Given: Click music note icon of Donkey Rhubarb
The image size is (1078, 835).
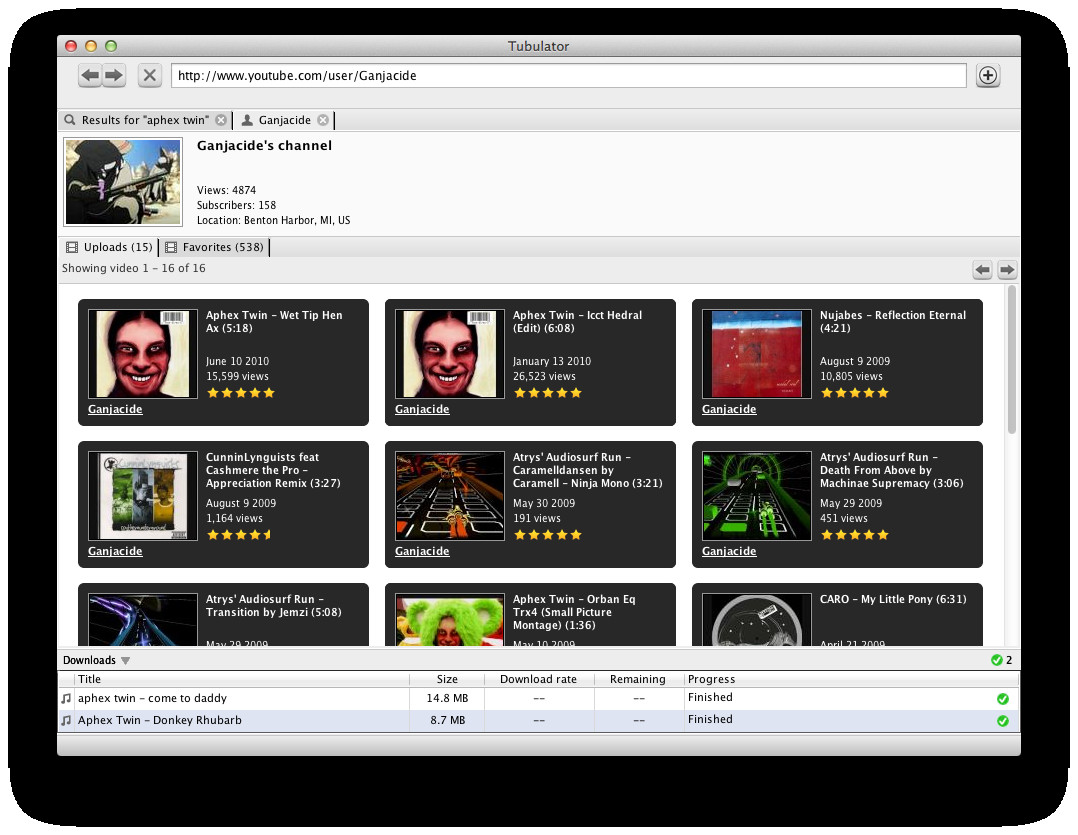Looking at the screenshot, I should 66,720.
